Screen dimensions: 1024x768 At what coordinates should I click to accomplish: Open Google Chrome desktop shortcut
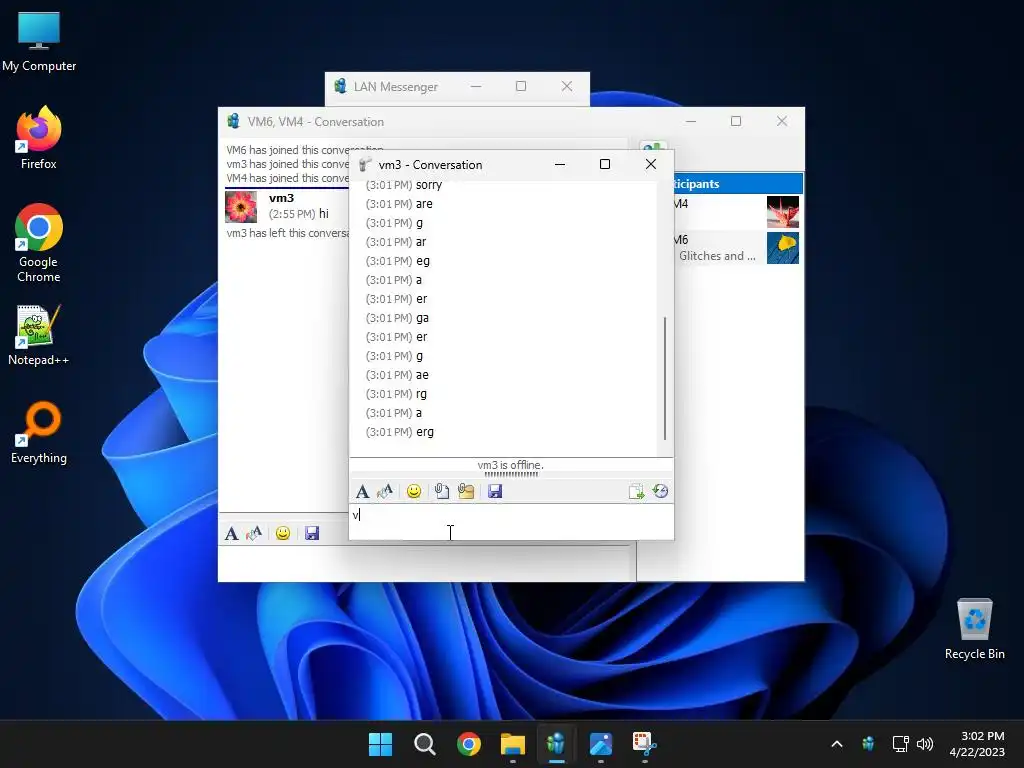tap(39, 243)
